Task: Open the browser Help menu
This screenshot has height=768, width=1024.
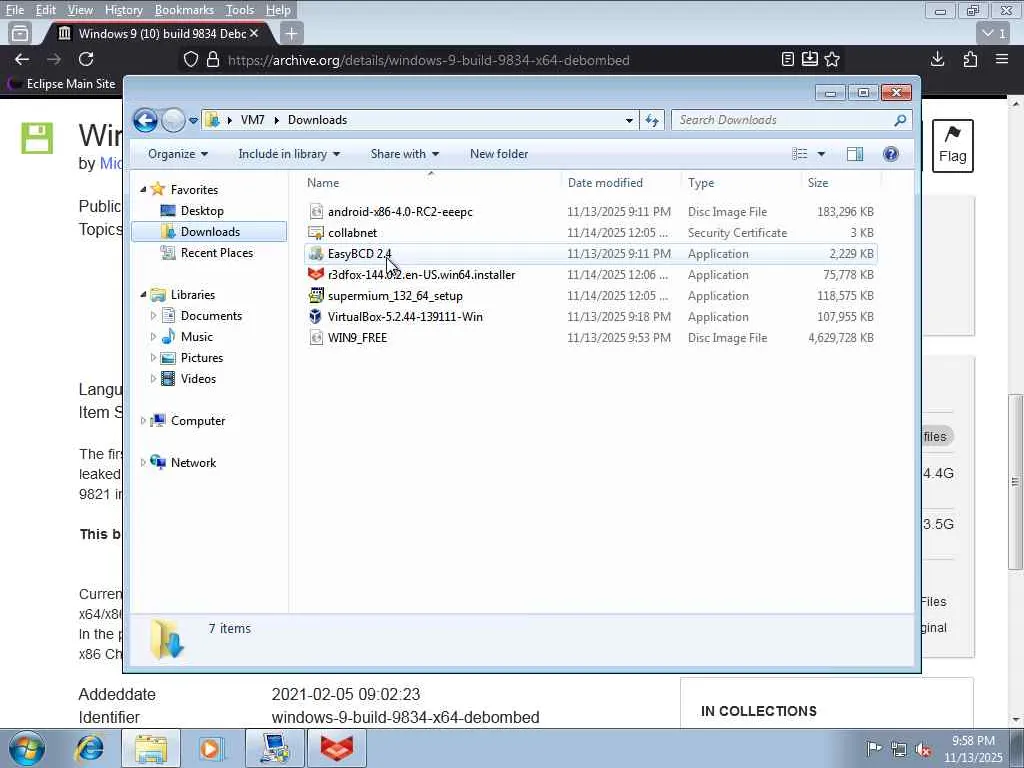Action: tap(278, 10)
